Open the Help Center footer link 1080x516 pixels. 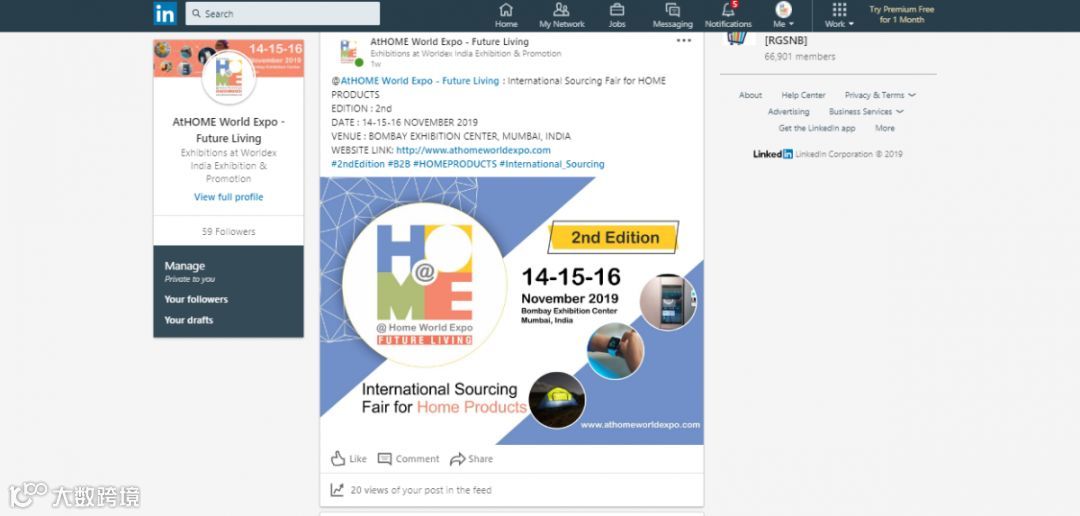tap(803, 95)
